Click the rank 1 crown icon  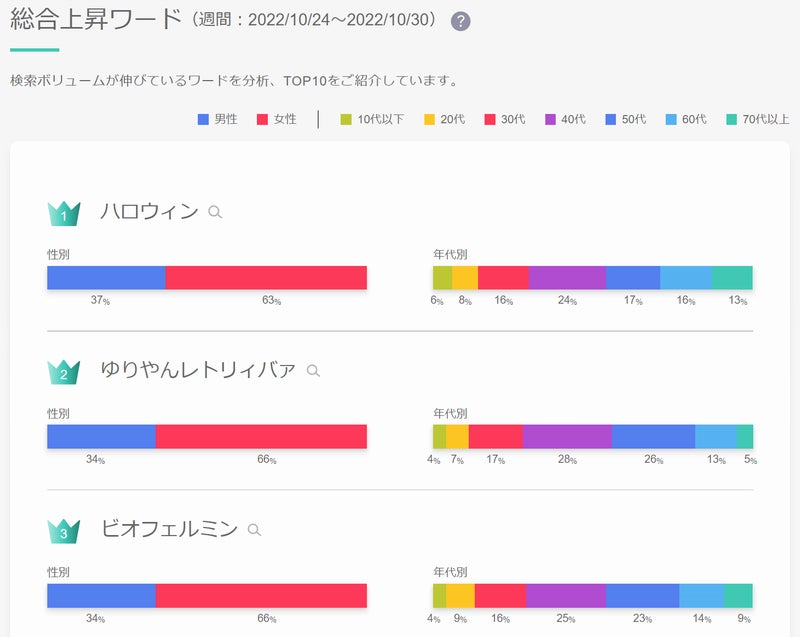point(64,213)
